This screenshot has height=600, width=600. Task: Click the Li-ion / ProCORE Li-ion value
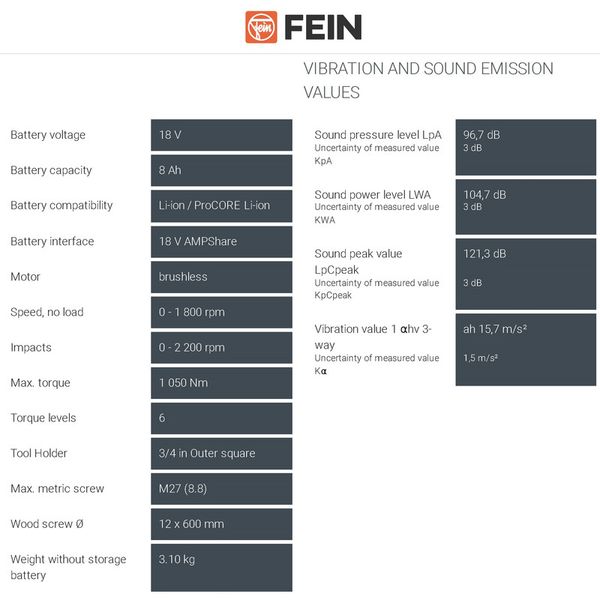click(214, 206)
